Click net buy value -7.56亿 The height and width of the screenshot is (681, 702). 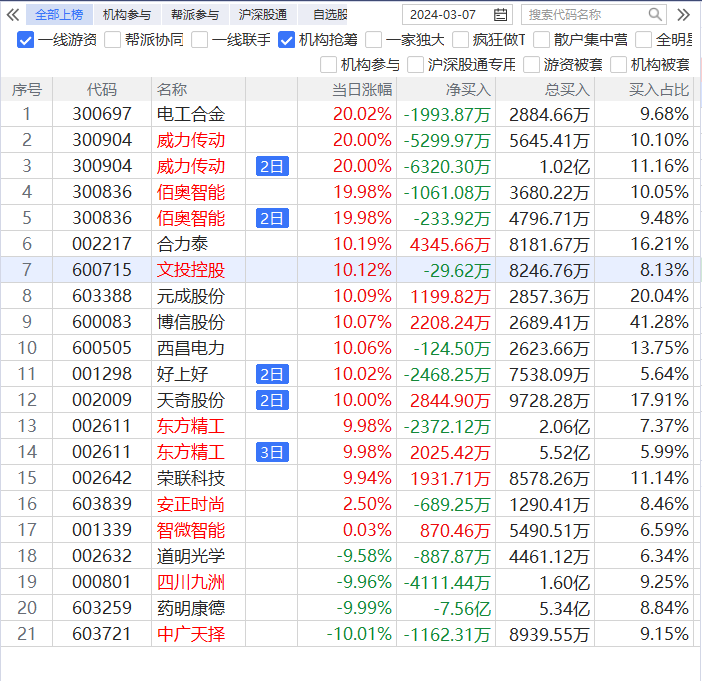462,608
